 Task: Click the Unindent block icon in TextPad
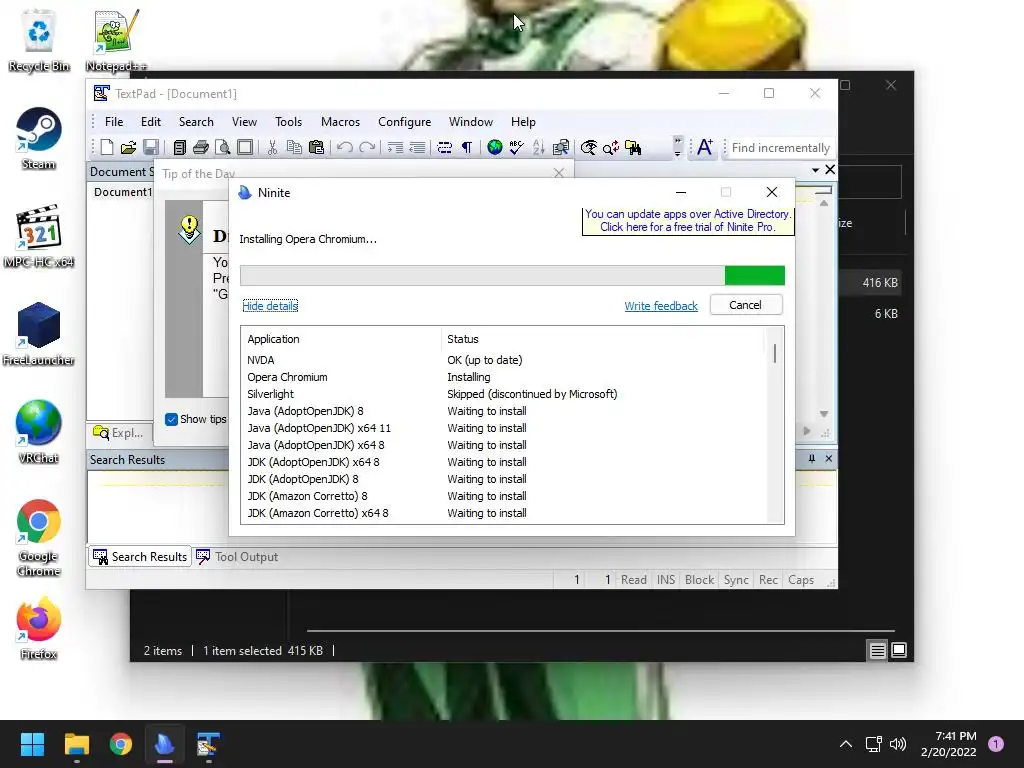tap(417, 148)
